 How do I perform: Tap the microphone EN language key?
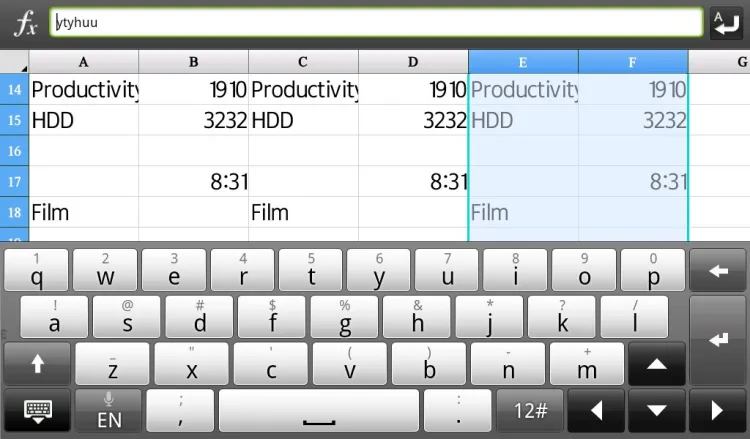click(109, 410)
